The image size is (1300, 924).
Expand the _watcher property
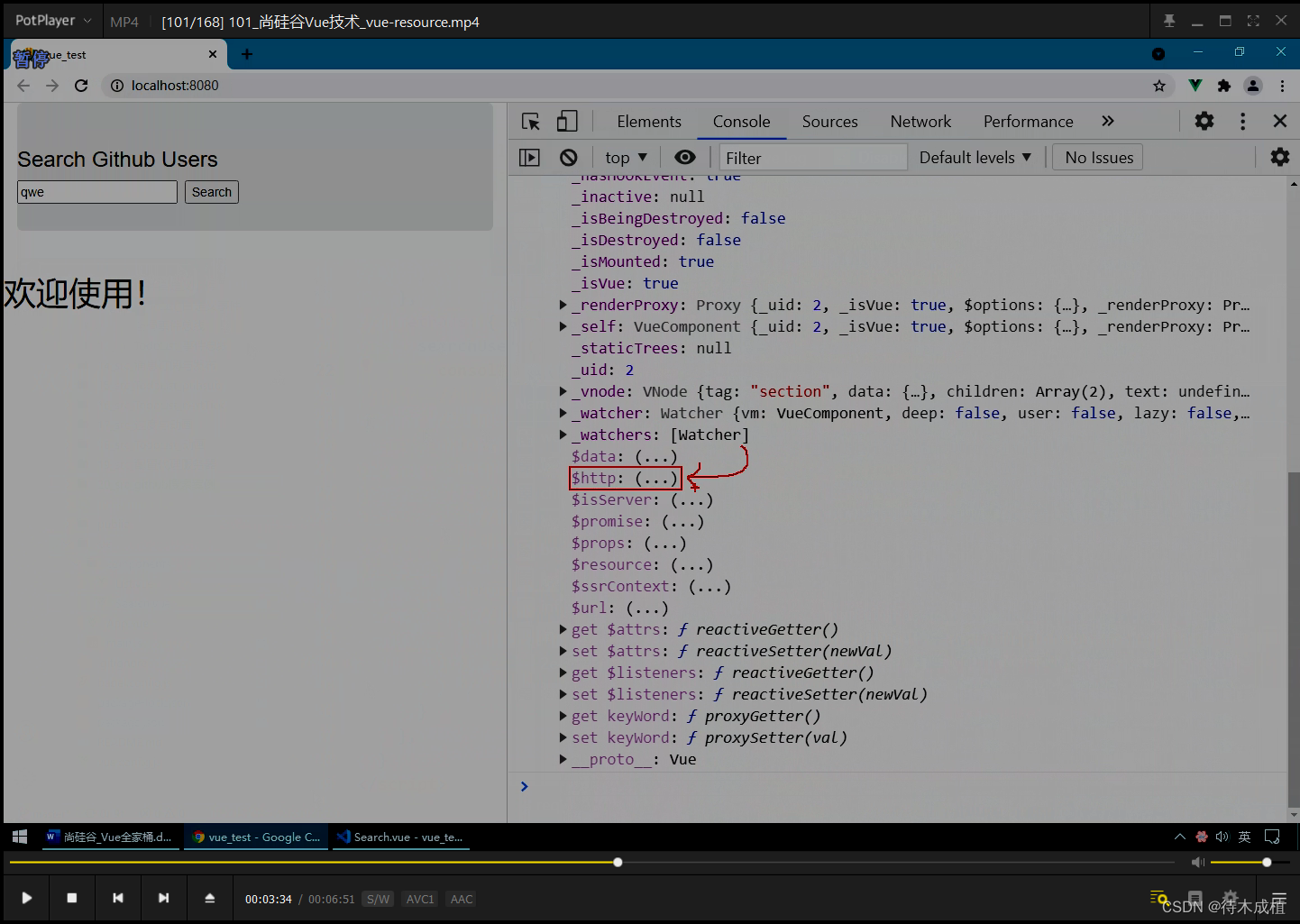(x=563, y=414)
